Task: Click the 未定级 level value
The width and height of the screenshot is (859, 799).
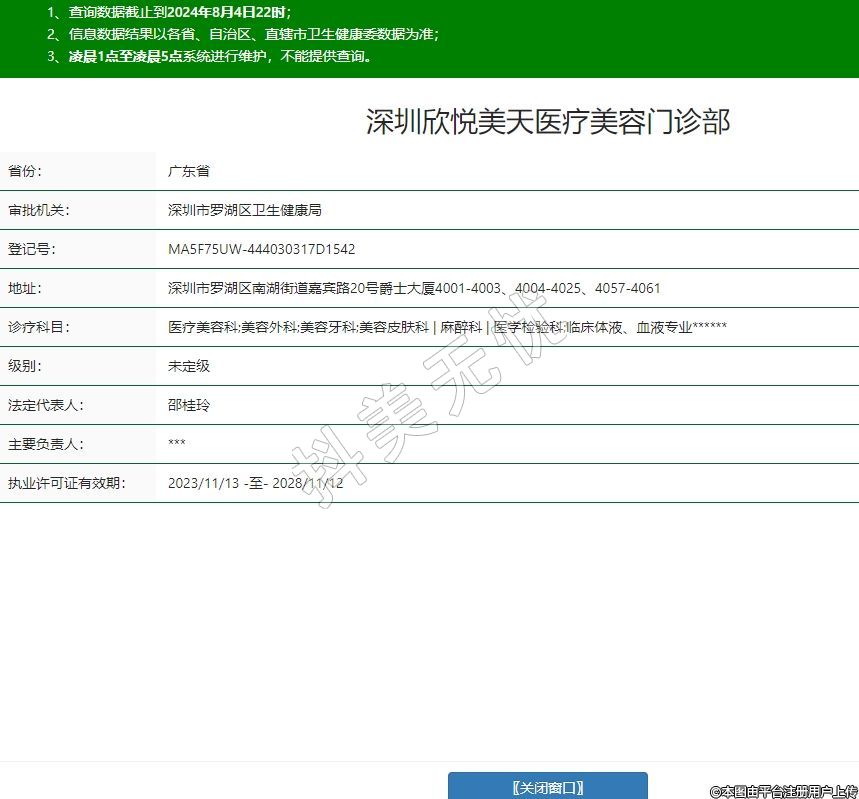Action: pos(189,366)
